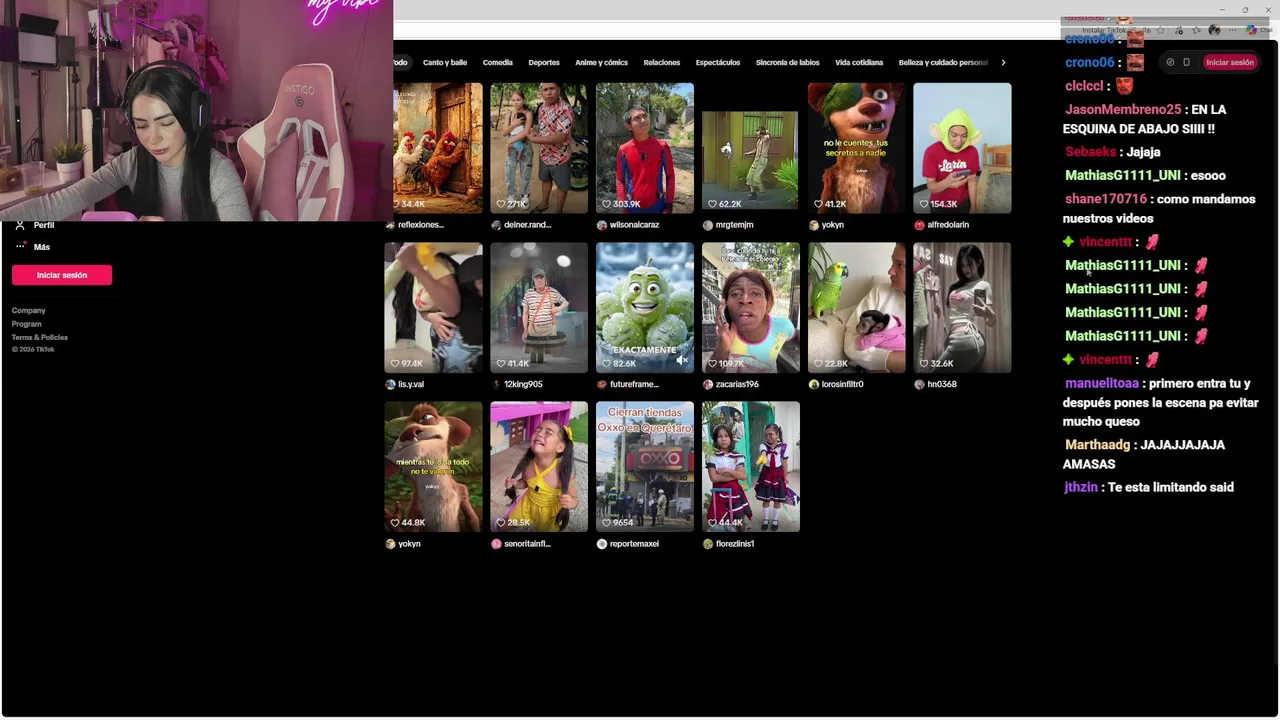Select the Anime y cómics category tab
Screen dimensions: 1280x720
coord(601,62)
